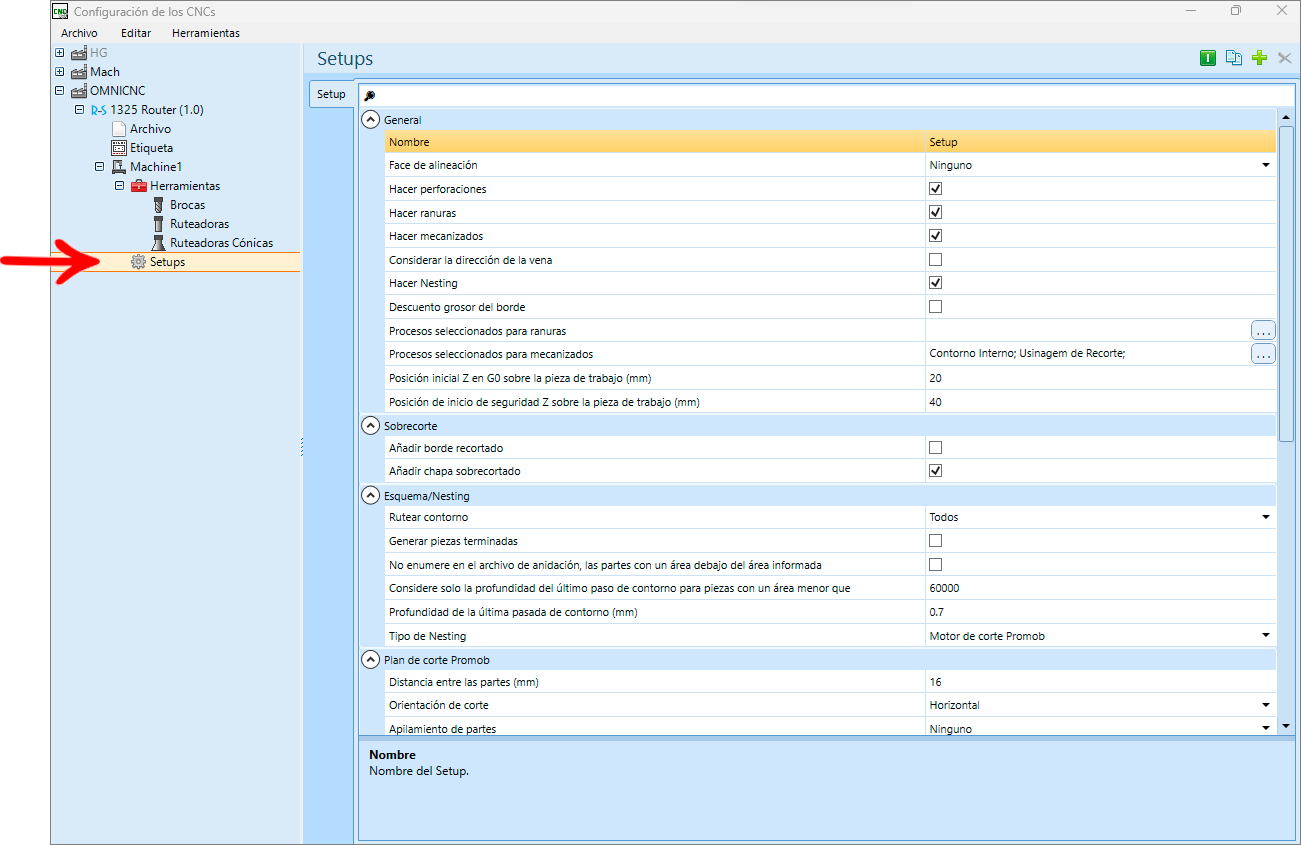
Task: Collapse the Esquema/Nesting section
Action: 371,496
